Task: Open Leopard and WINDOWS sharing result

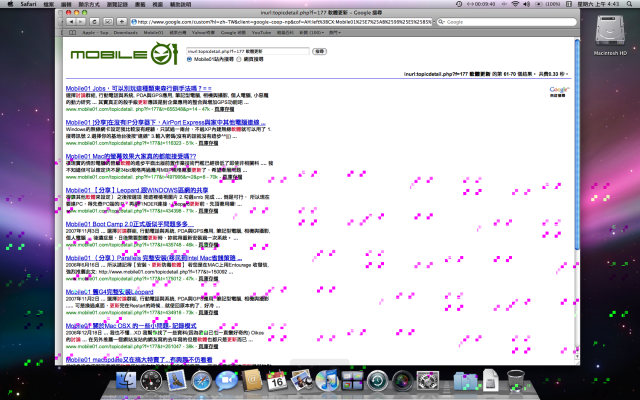Action: pos(137,190)
